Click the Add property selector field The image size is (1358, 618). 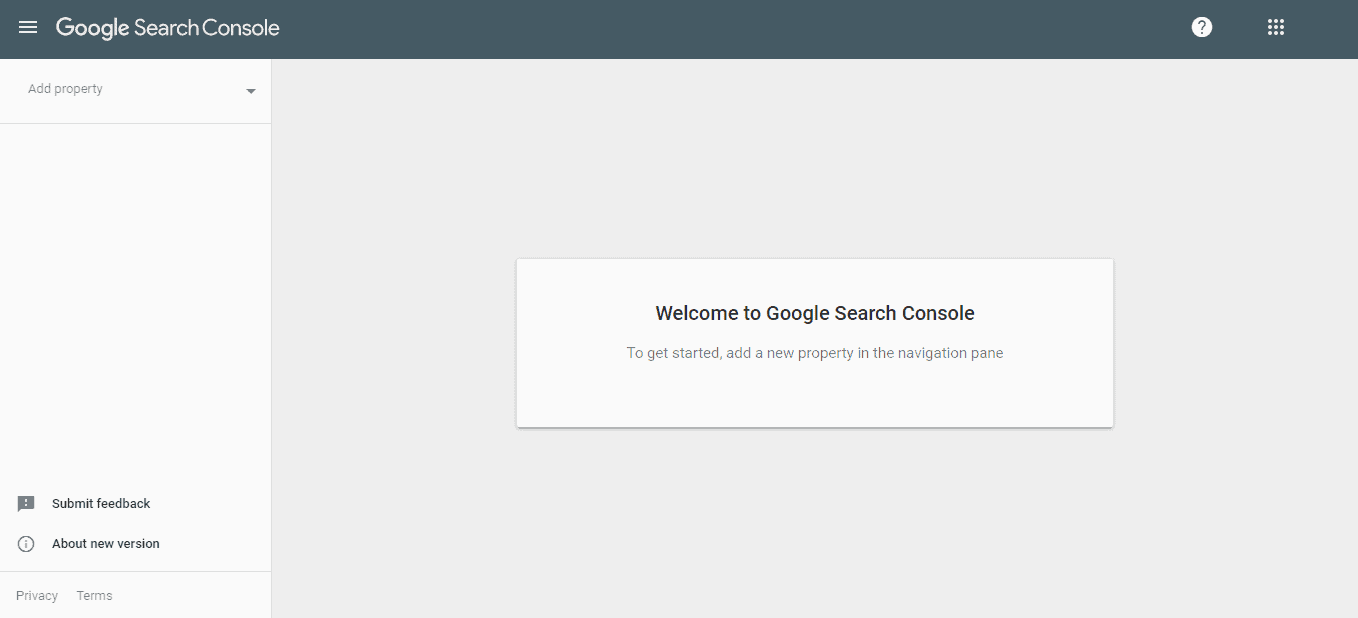136,90
